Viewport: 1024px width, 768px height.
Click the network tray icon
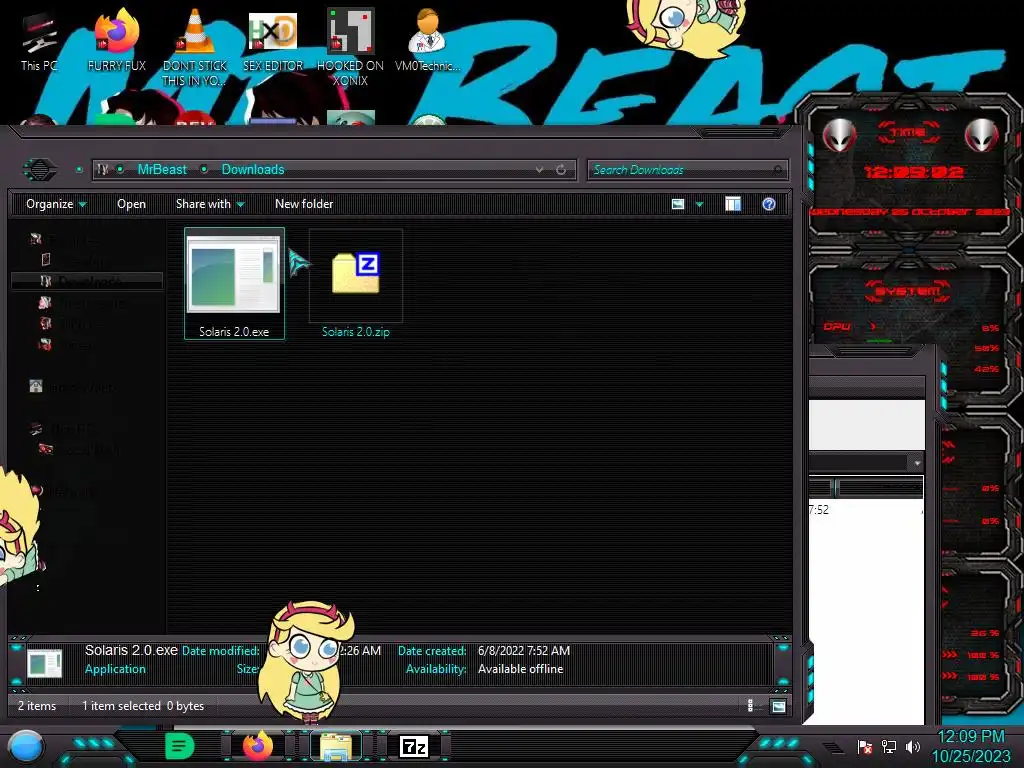pos(889,746)
